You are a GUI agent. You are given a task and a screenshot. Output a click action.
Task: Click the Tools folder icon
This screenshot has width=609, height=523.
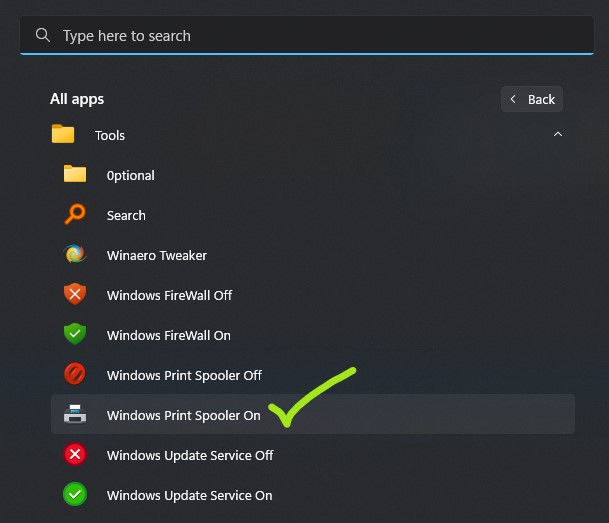[x=63, y=134]
